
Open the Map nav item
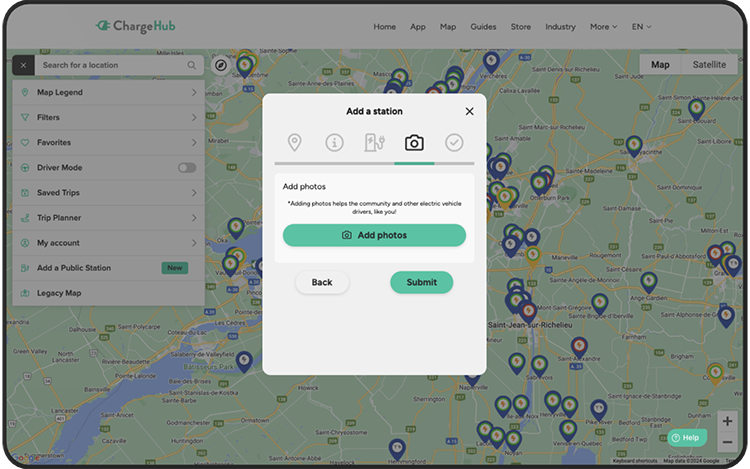448,27
